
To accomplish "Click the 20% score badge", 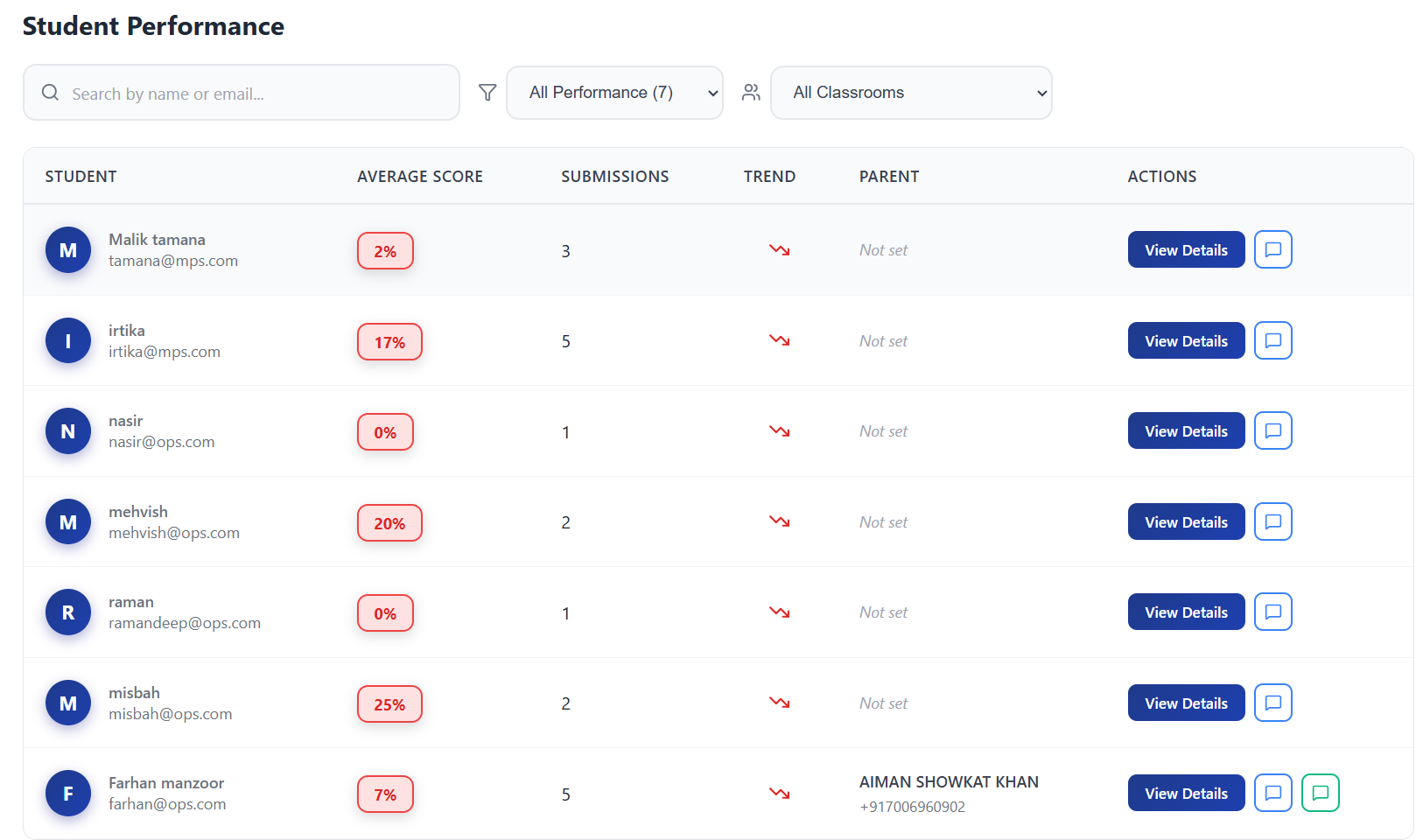I will pos(389,523).
